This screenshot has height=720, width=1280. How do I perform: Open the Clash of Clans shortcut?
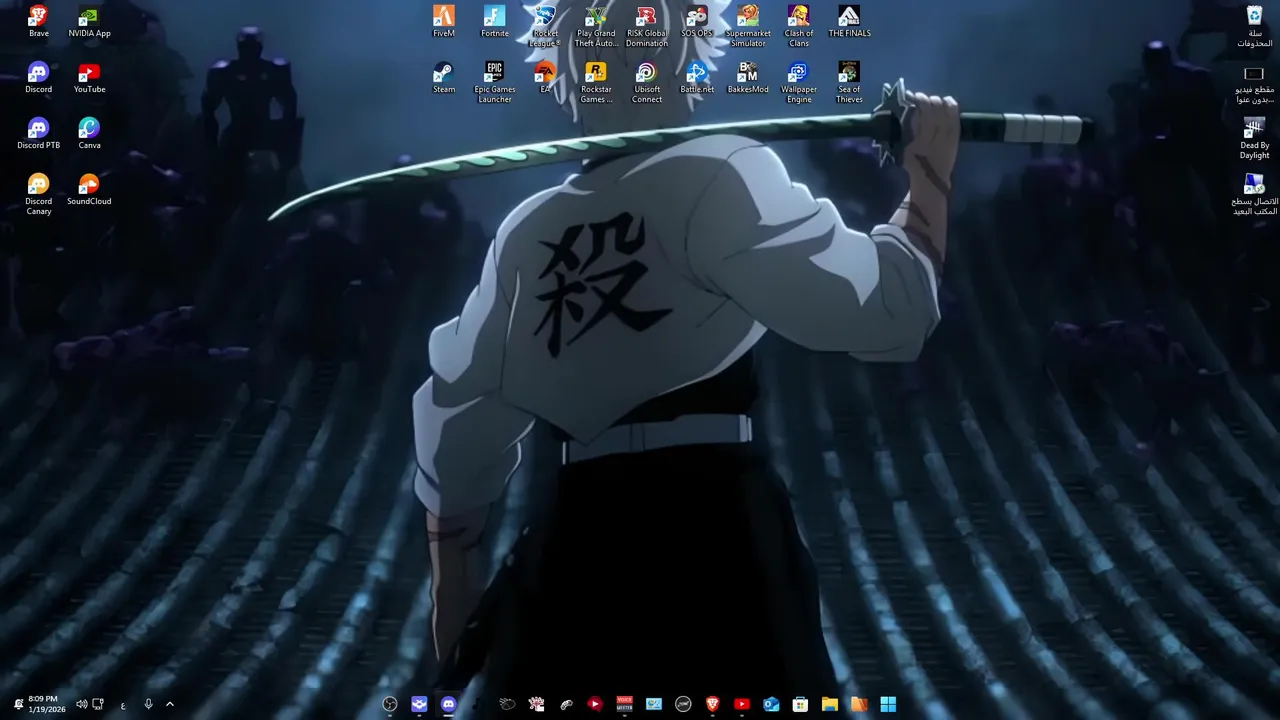798,27
